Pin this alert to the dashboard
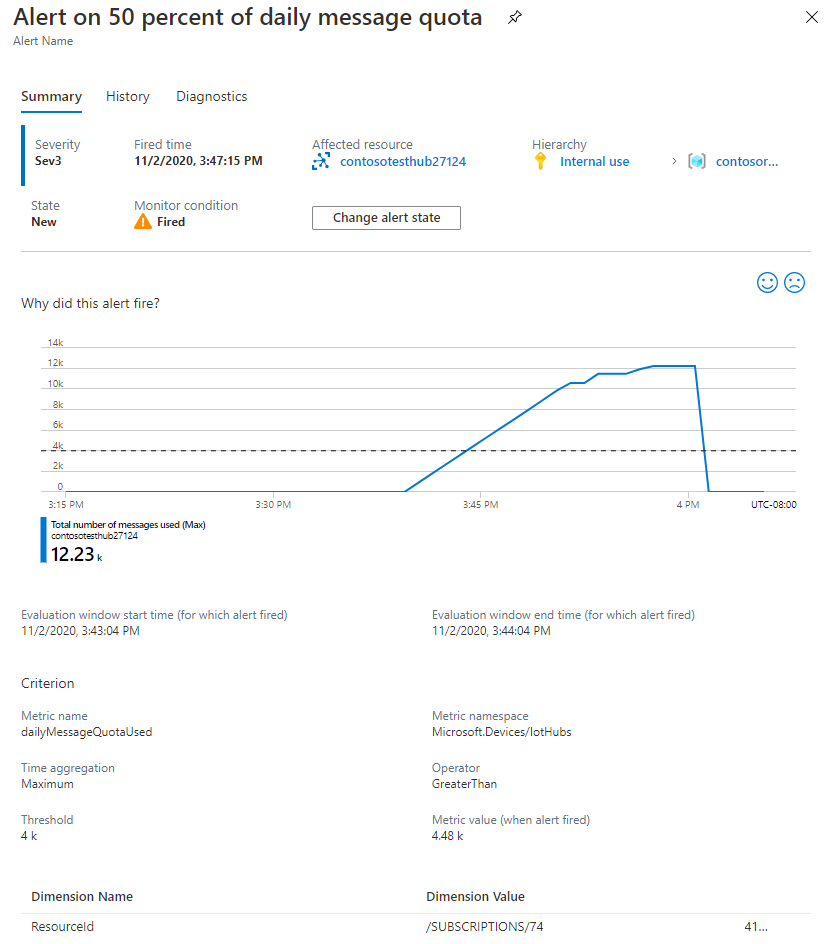 point(515,18)
